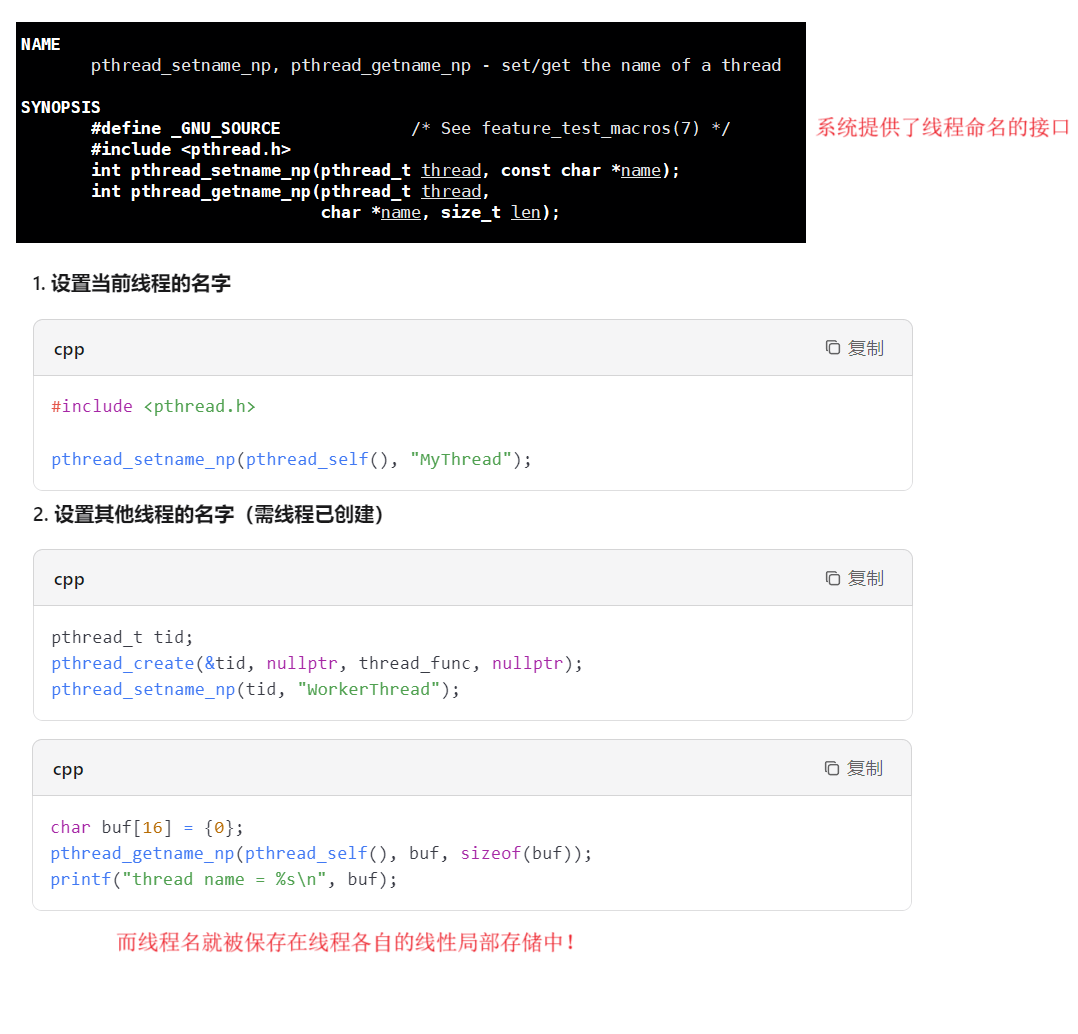Click 'pthread_self' in the pthread_setname_np MyThread line
The width and height of the screenshot is (1078, 1034).
pos(307,459)
